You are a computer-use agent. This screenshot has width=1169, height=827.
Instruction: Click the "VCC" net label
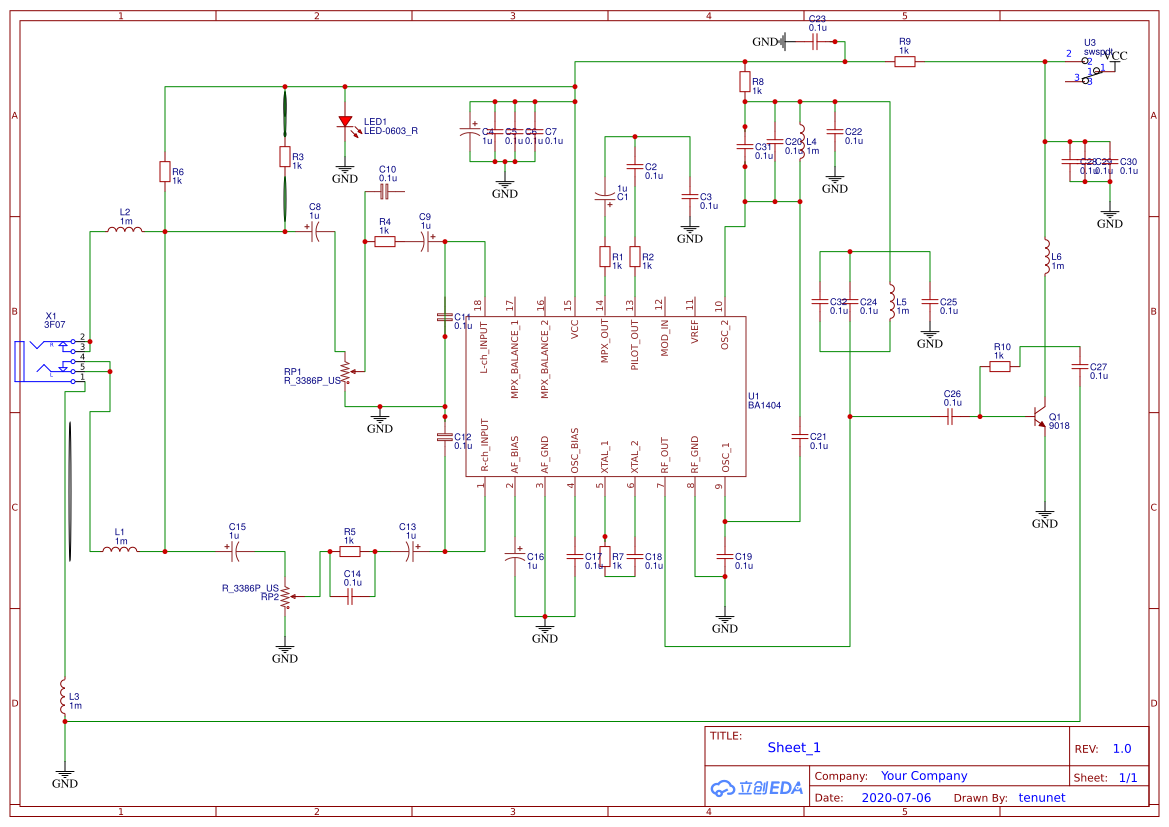click(x=1115, y=55)
